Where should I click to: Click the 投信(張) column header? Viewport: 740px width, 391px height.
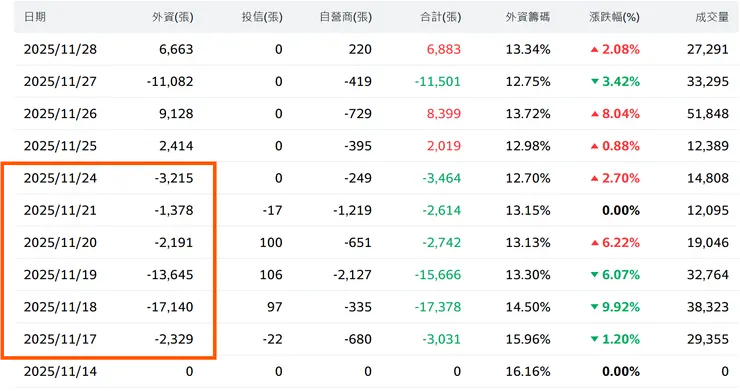point(262,17)
